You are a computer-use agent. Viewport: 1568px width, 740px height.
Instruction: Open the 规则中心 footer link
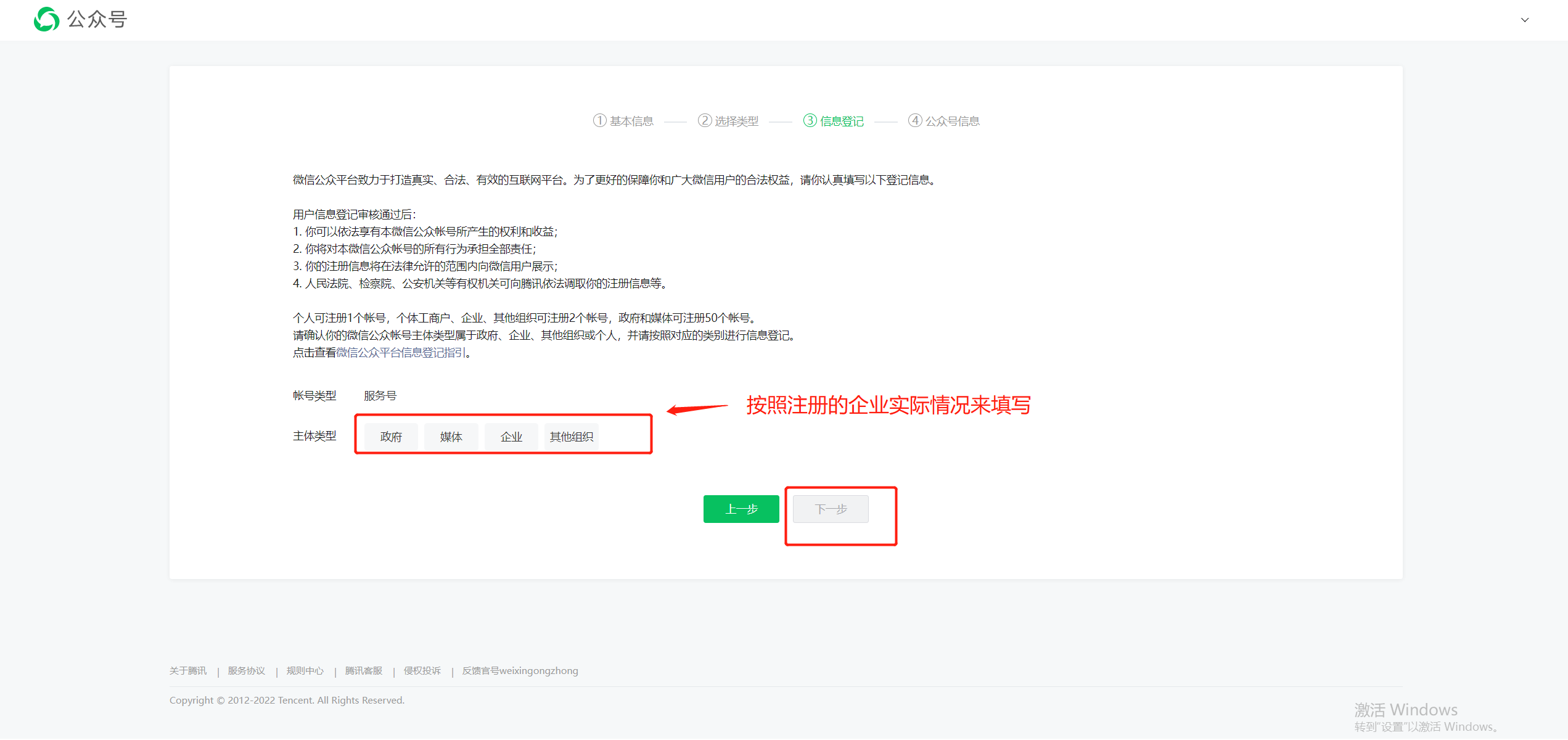tap(305, 671)
